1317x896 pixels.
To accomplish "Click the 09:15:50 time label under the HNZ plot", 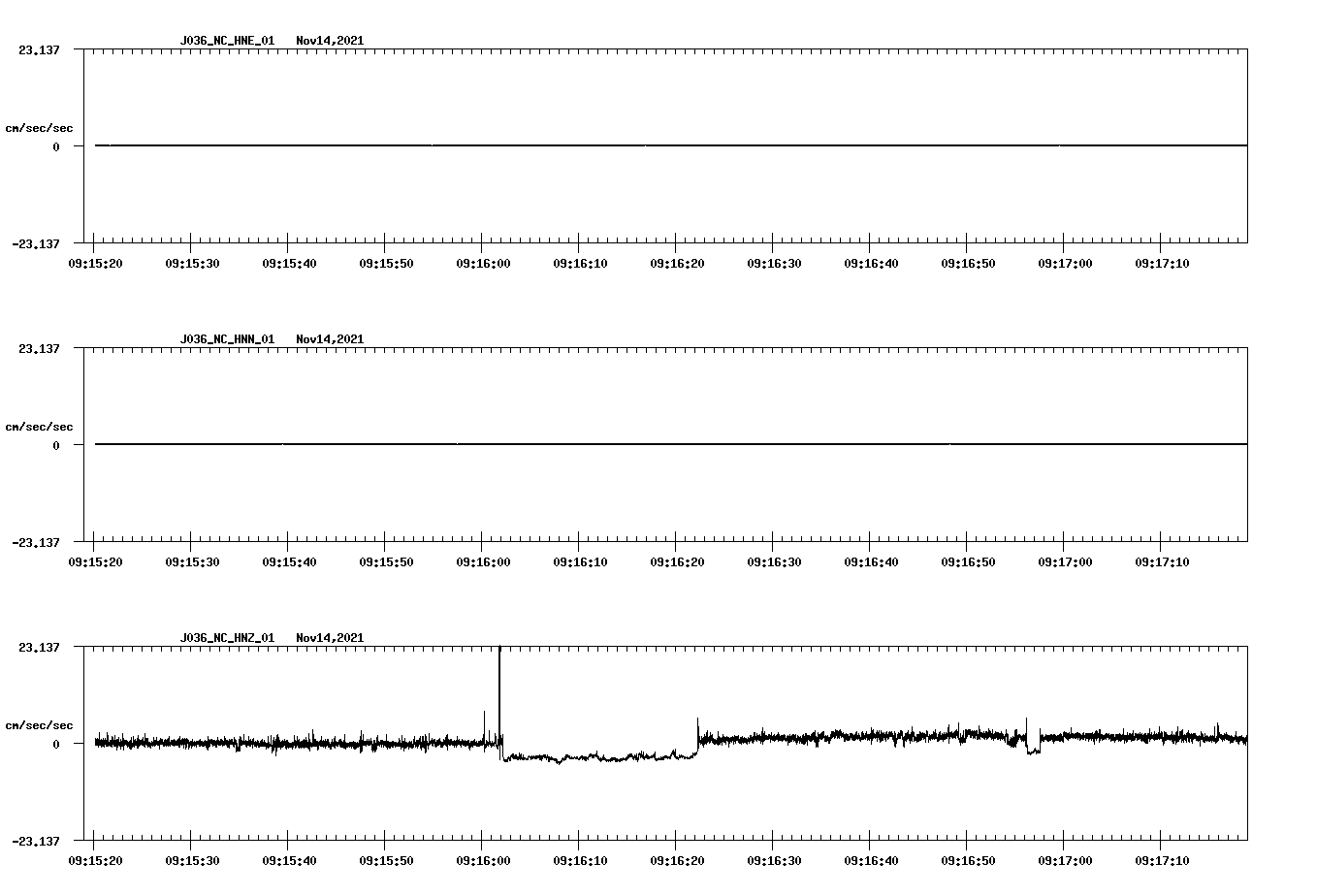I will point(386,861).
